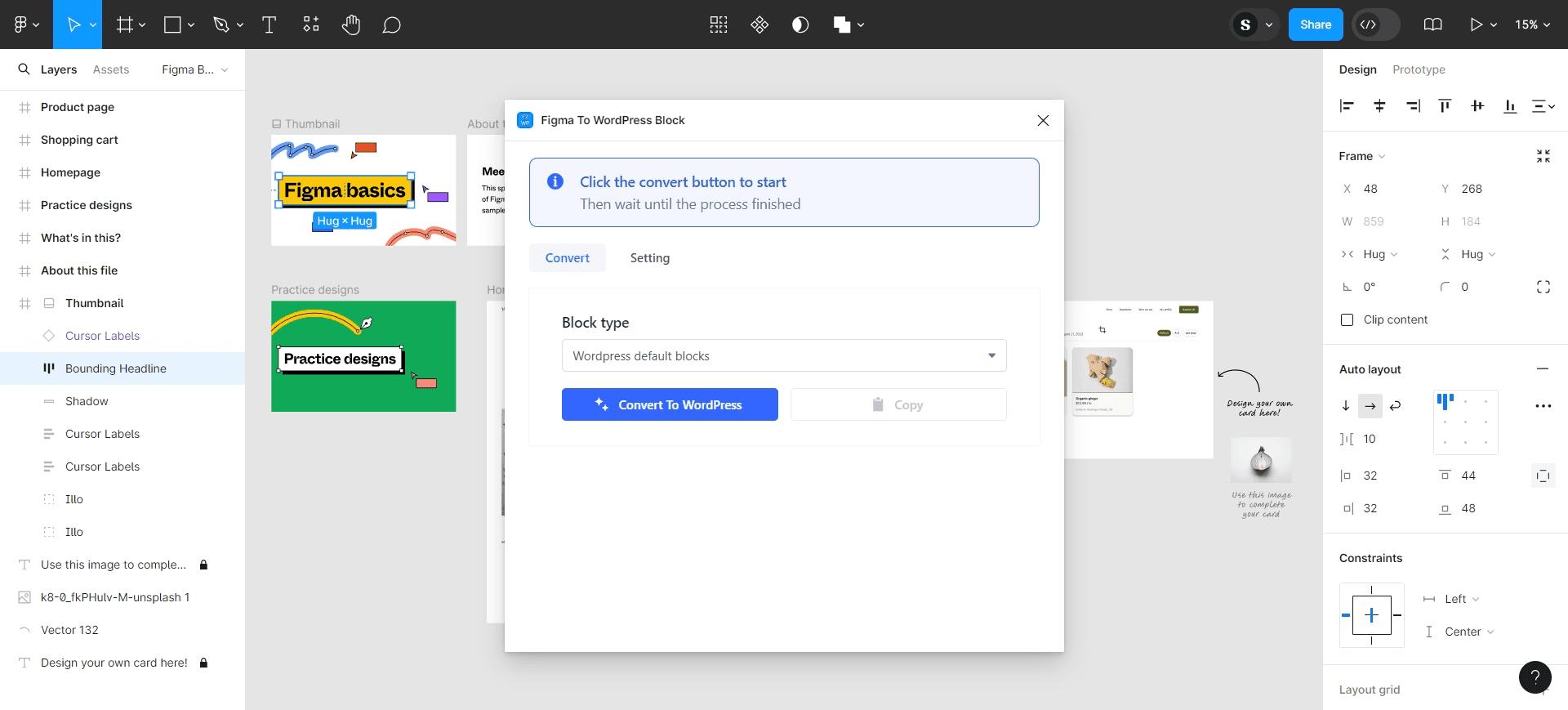Click Convert To WordPress button
Screen dimensions: 1568x710
pos(670,404)
